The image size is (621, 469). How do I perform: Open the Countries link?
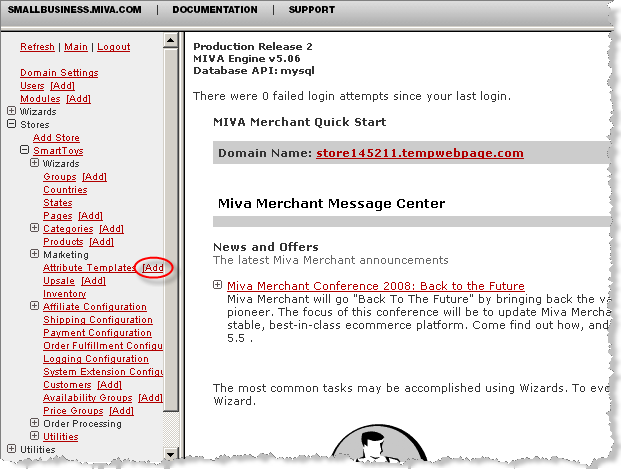click(x=65, y=190)
